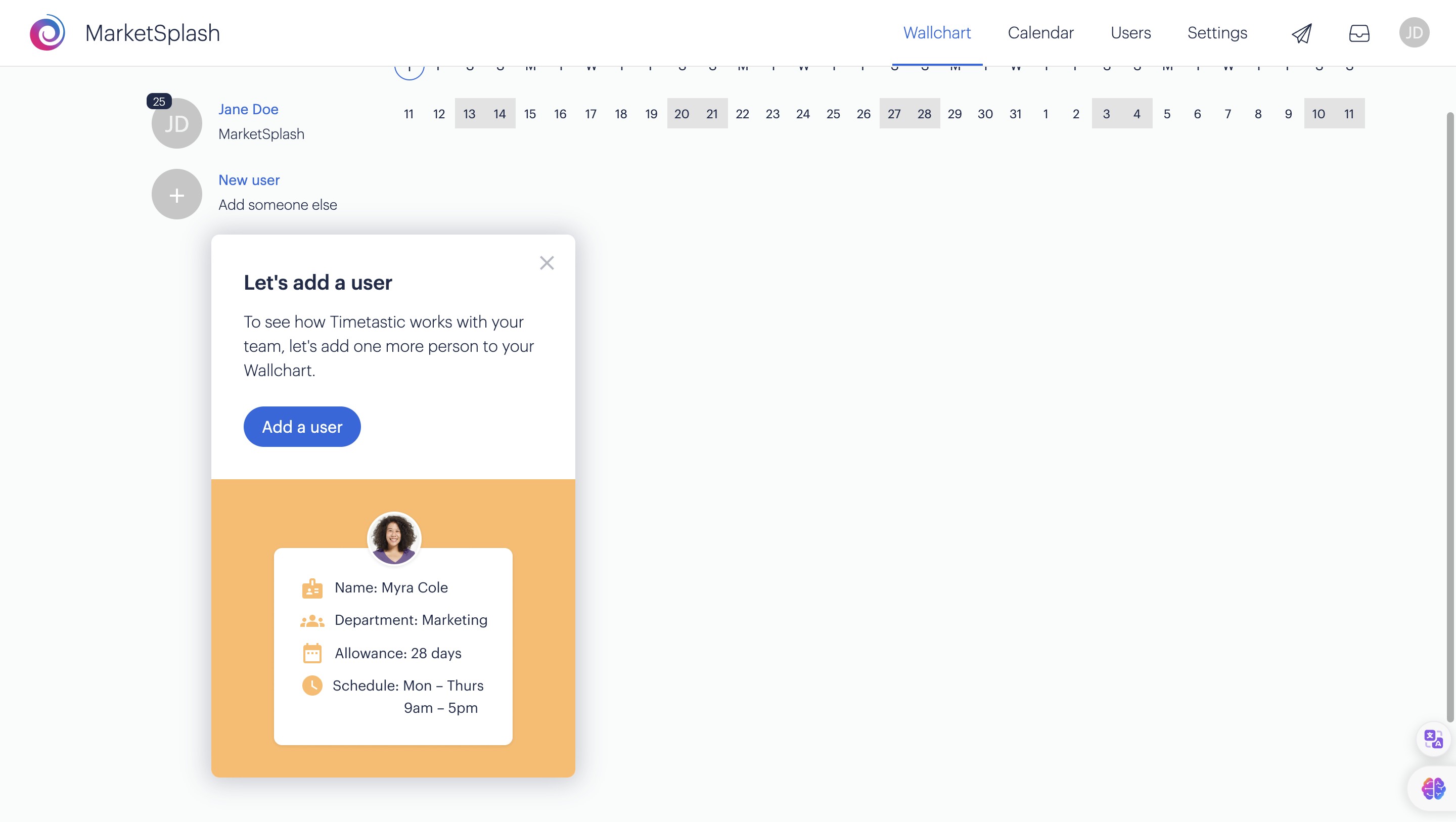Click the New user link

coord(249,180)
